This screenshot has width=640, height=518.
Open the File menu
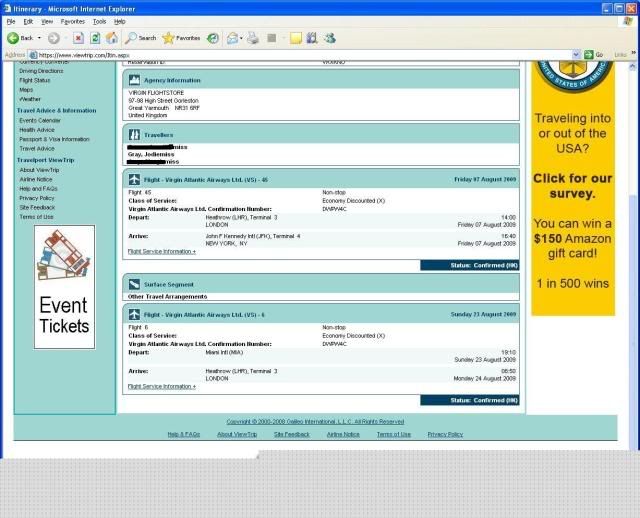[x=11, y=21]
